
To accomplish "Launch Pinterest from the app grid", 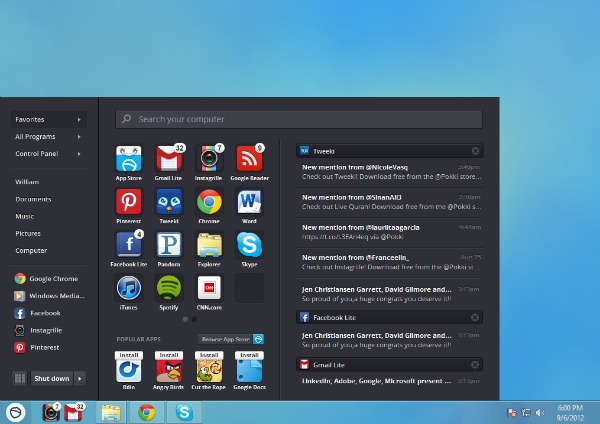I will tap(128, 202).
